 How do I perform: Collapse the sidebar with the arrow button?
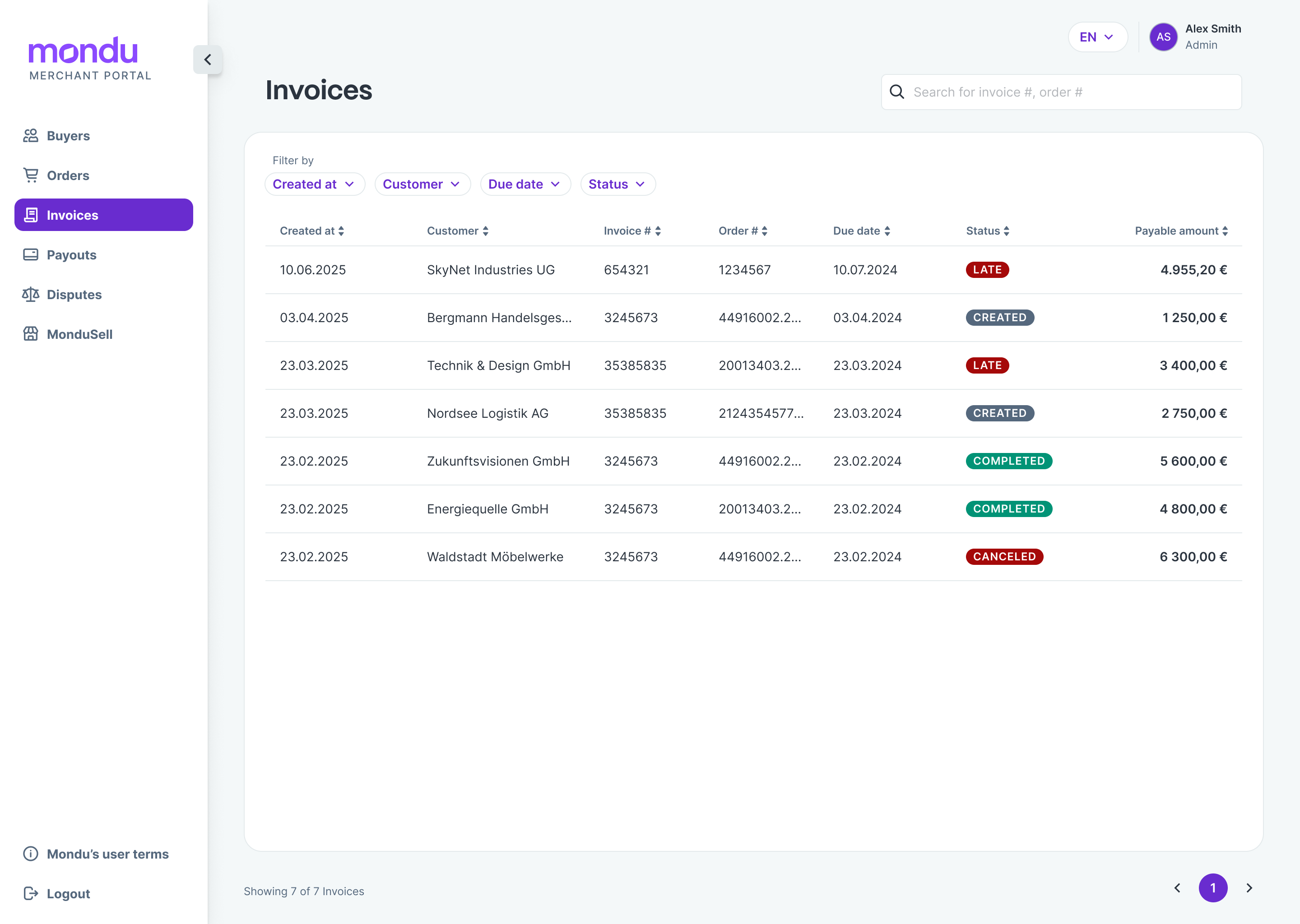[208, 60]
